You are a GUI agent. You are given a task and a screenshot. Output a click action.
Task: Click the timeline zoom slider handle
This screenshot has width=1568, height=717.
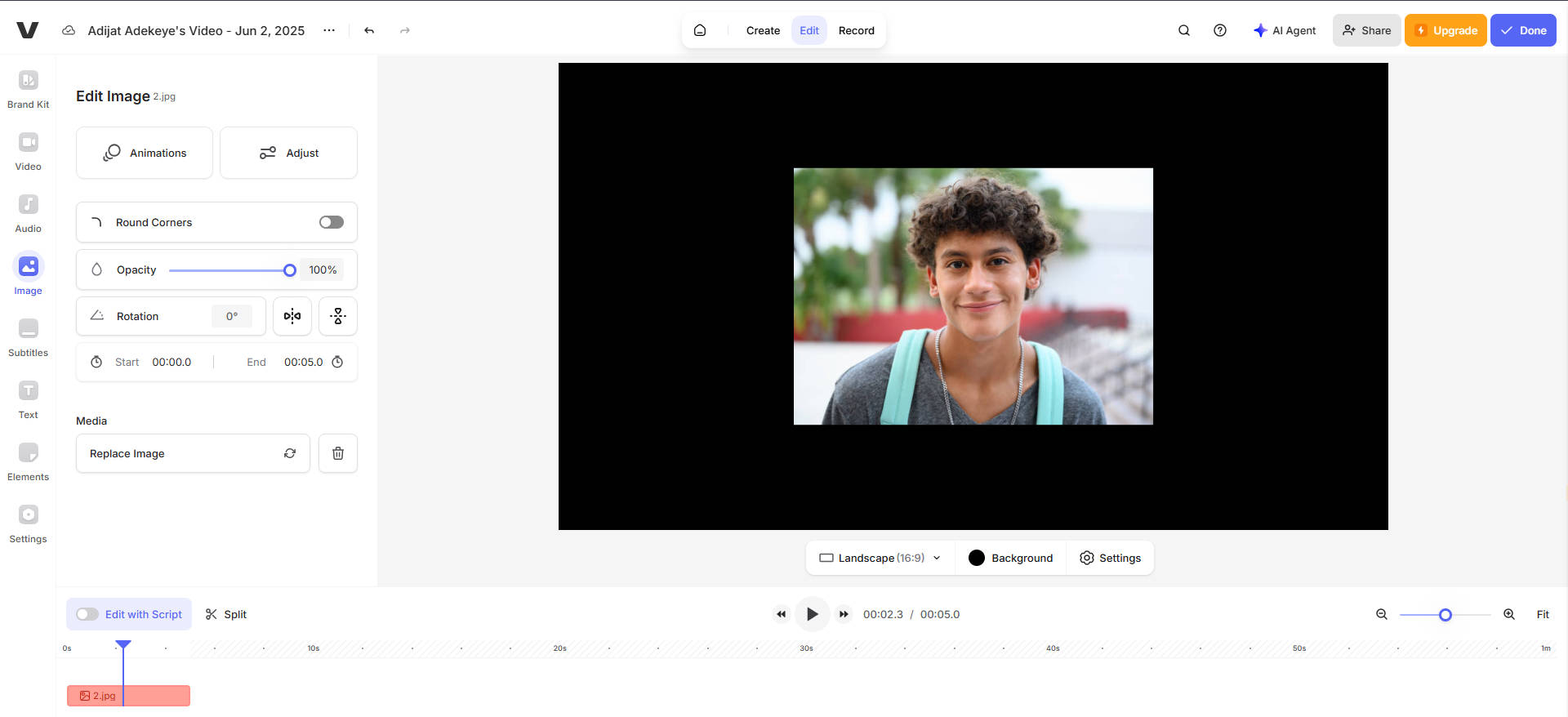pos(1445,615)
